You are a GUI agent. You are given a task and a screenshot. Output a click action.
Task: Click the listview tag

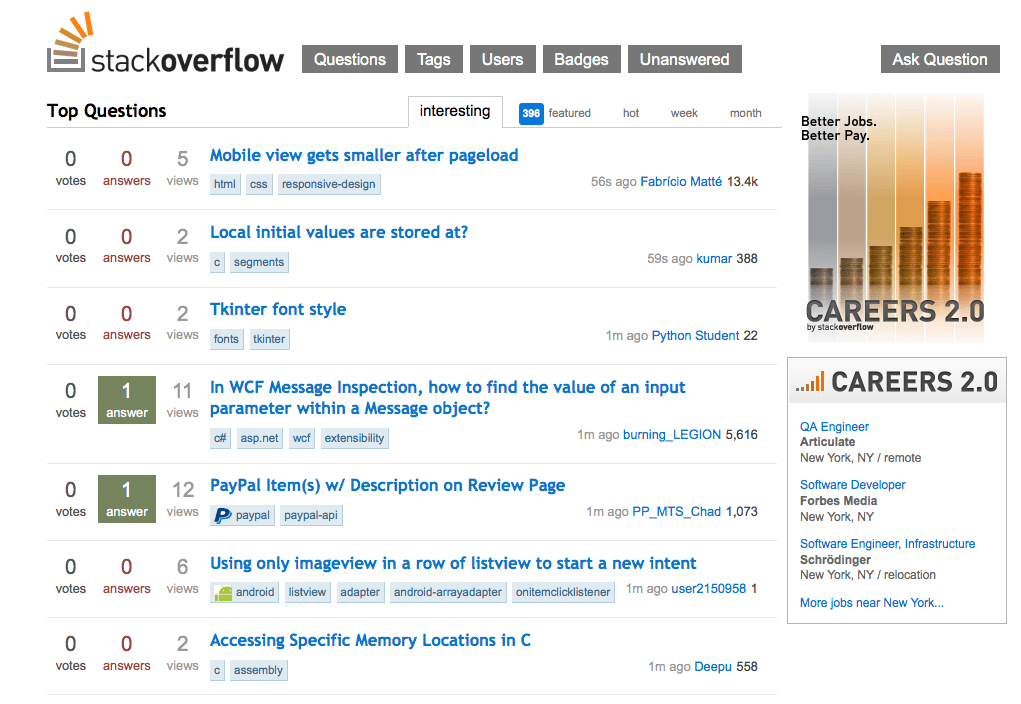tap(307, 592)
